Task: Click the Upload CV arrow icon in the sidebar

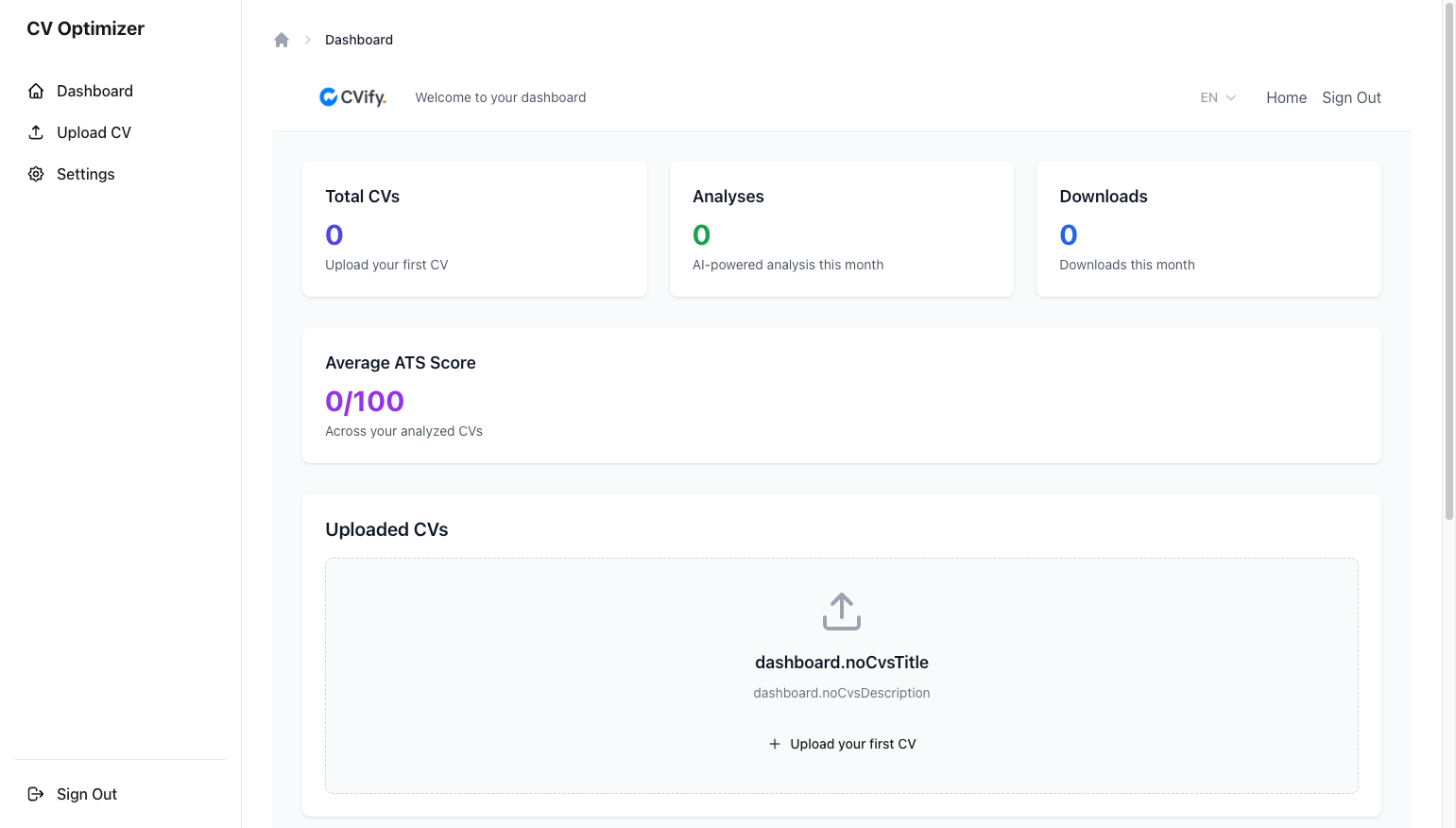Action: pyautogui.click(x=36, y=132)
